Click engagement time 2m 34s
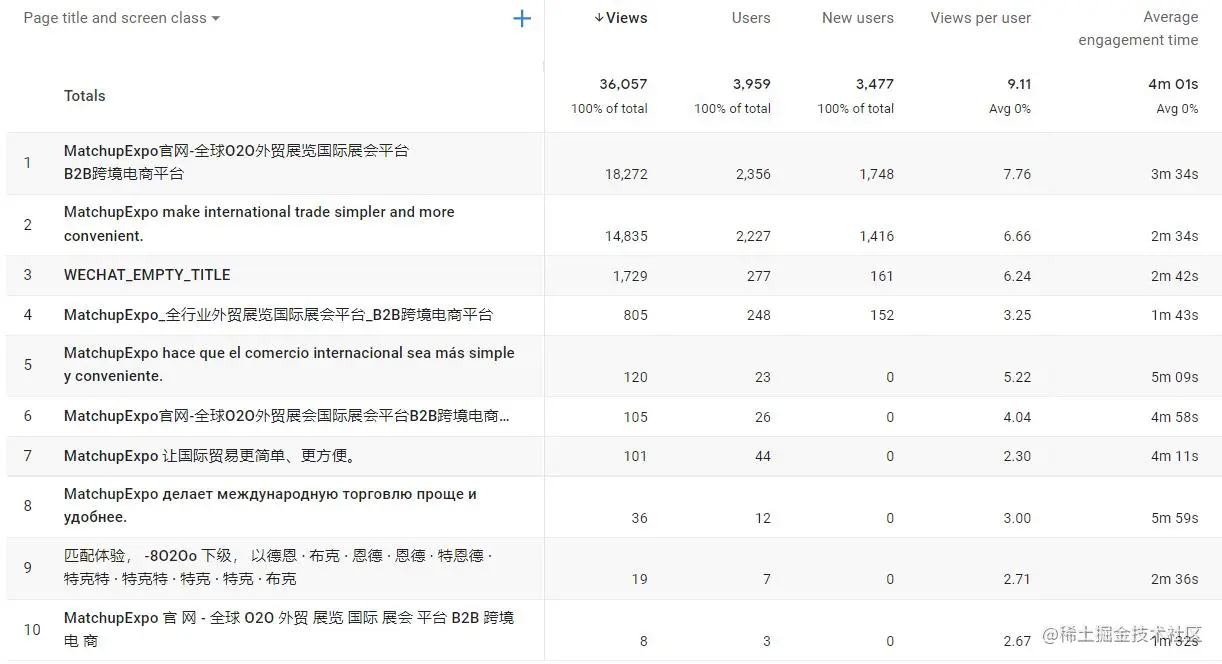This screenshot has width=1222, height=664. (1174, 236)
